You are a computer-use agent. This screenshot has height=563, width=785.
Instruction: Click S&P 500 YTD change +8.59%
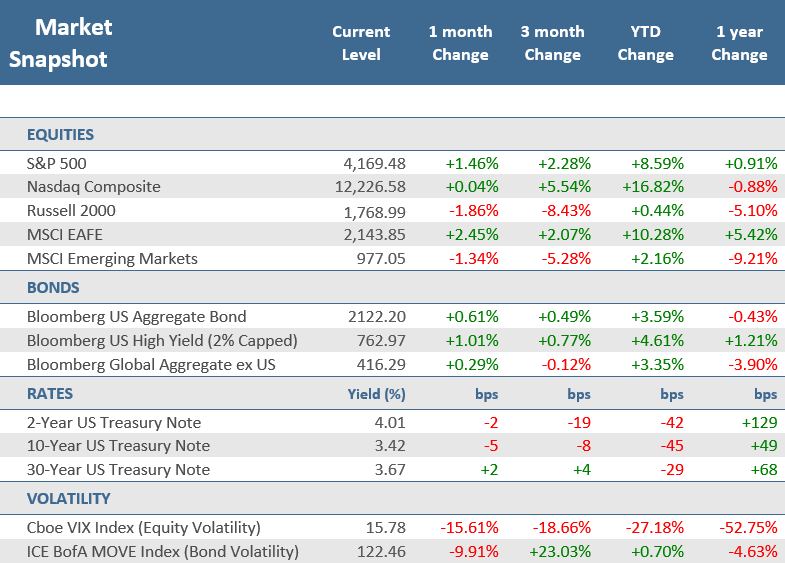click(657, 164)
